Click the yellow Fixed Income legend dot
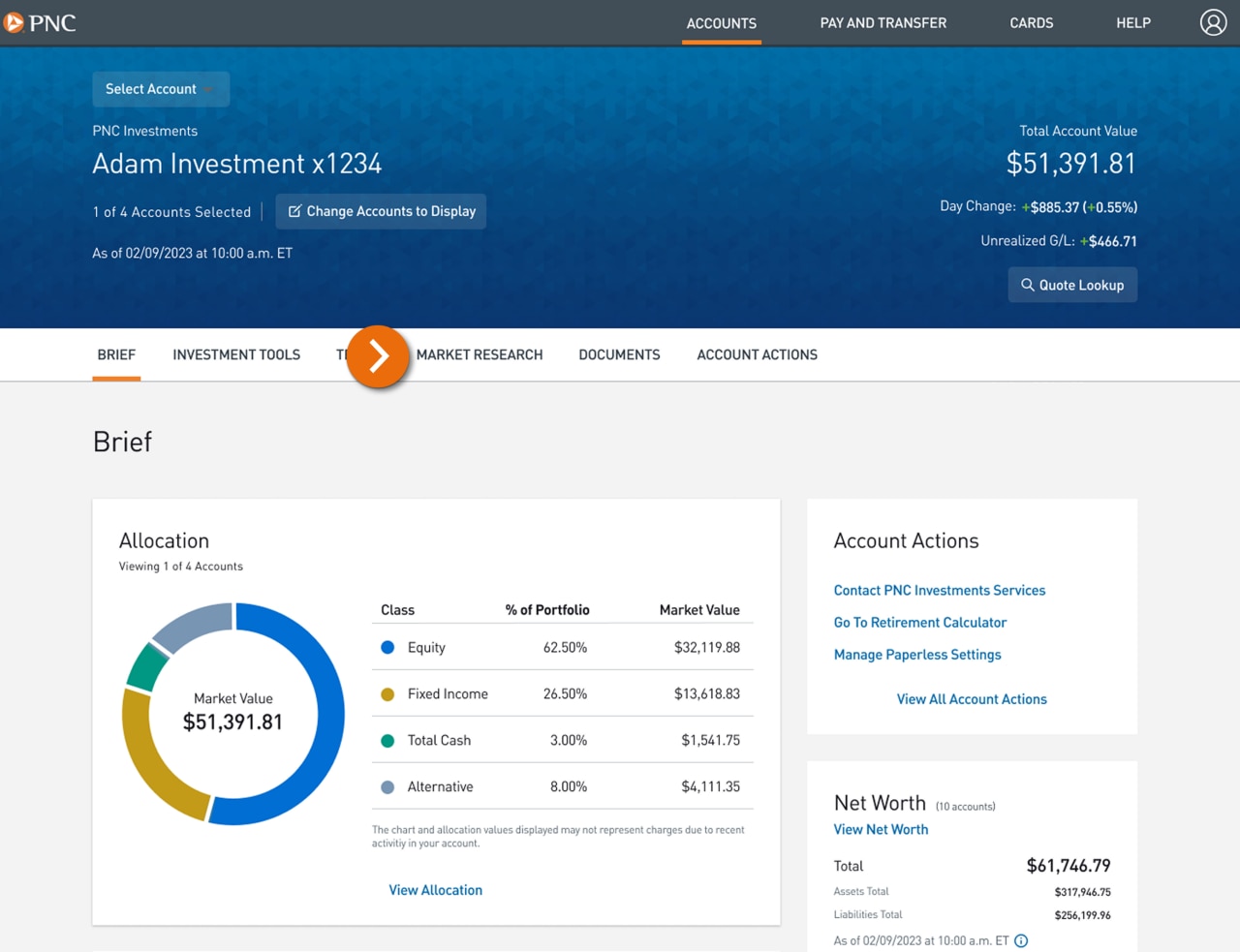The height and width of the screenshot is (952, 1240). tap(387, 693)
